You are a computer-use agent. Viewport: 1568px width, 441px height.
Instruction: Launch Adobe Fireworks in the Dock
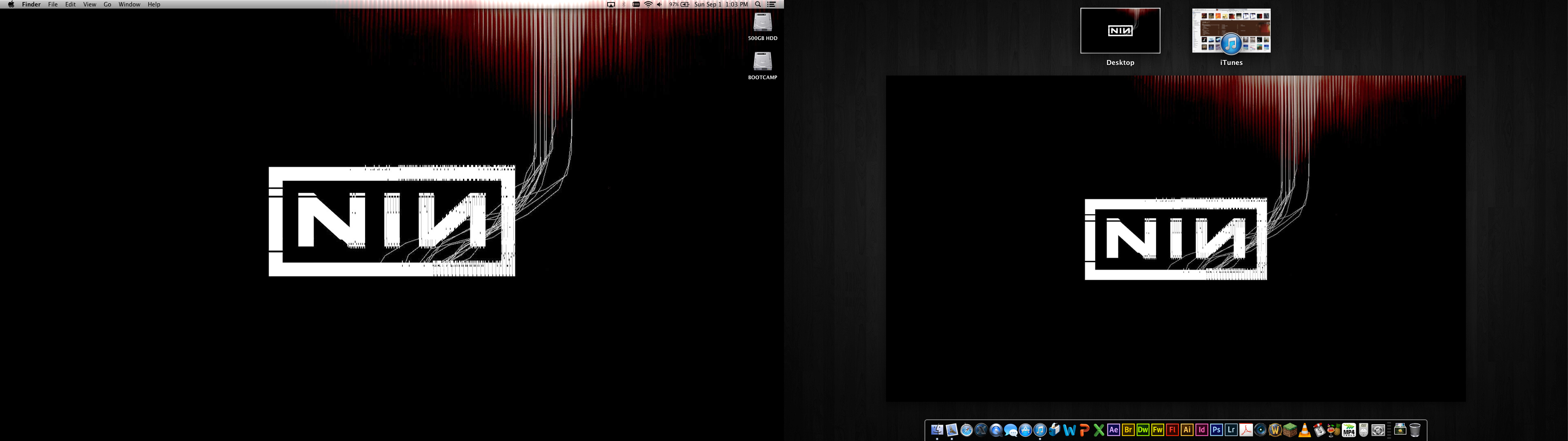tap(1158, 430)
